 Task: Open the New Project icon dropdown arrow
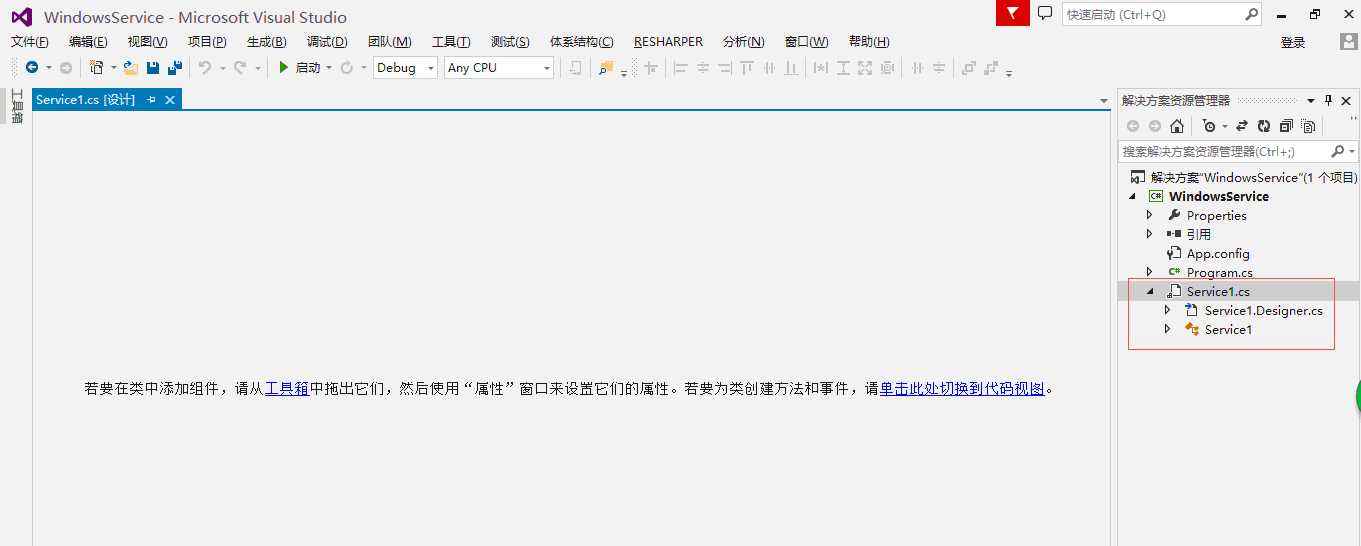point(113,68)
